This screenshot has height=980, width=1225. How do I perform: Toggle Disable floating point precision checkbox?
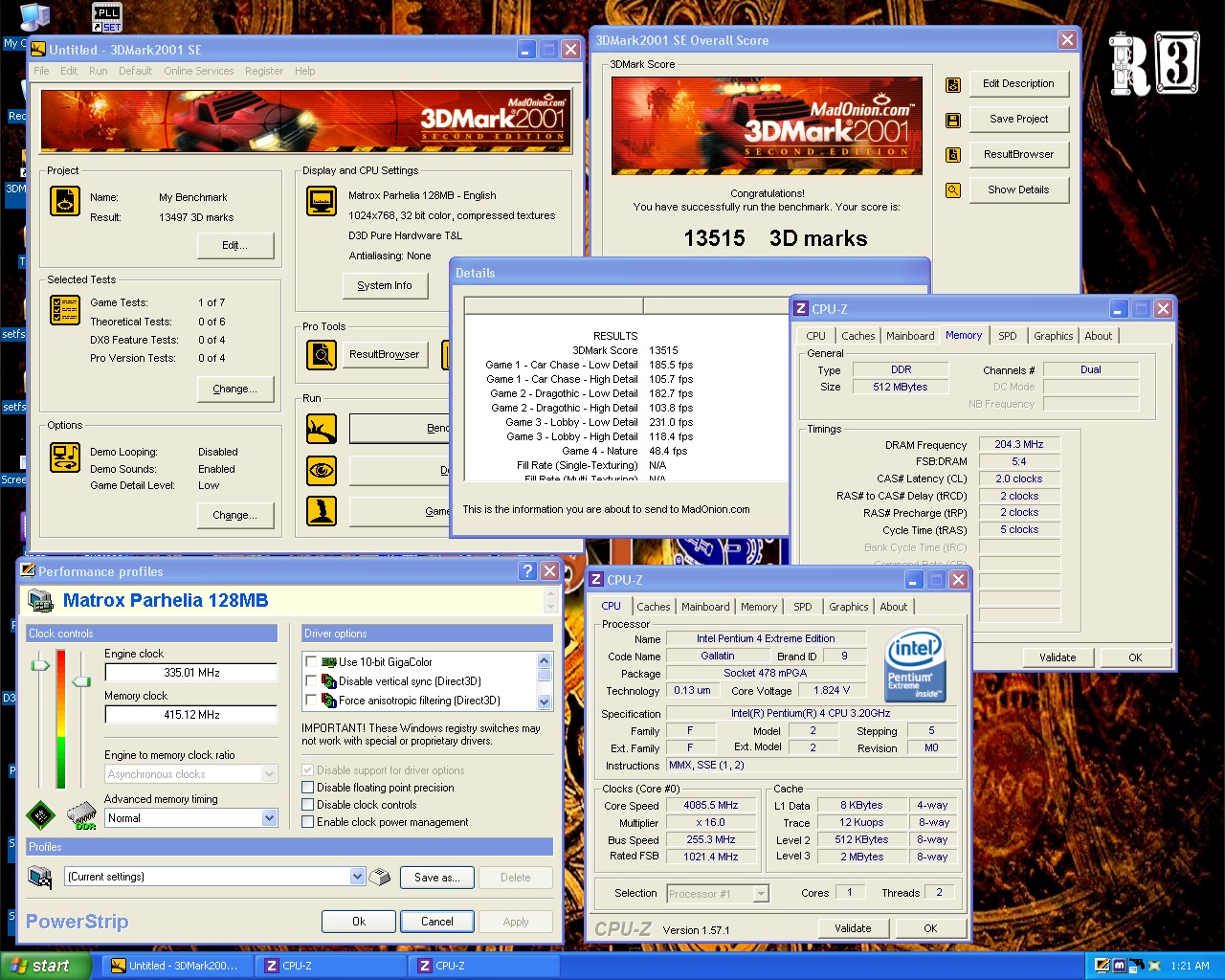point(308,788)
